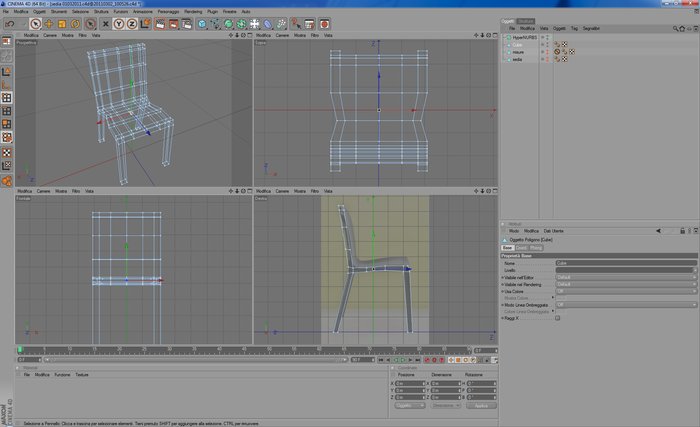Select the misure object in tree

(518, 52)
